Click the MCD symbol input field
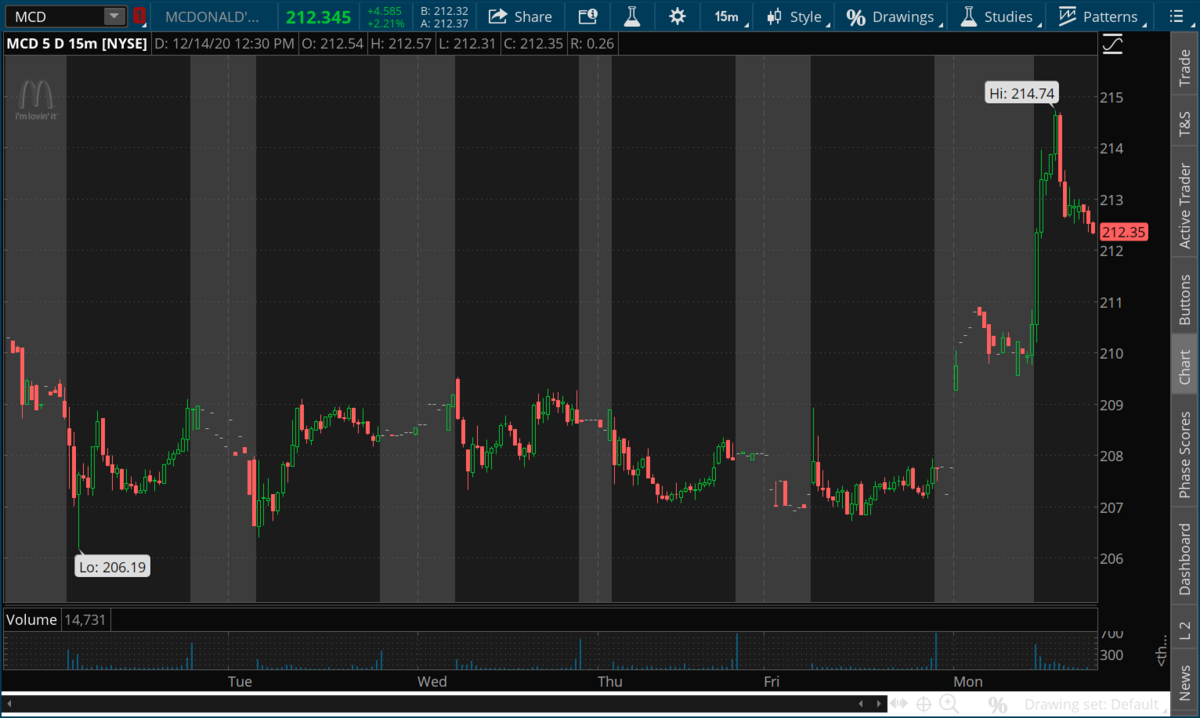Image resolution: width=1200 pixels, height=718 pixels. [56, 16]
